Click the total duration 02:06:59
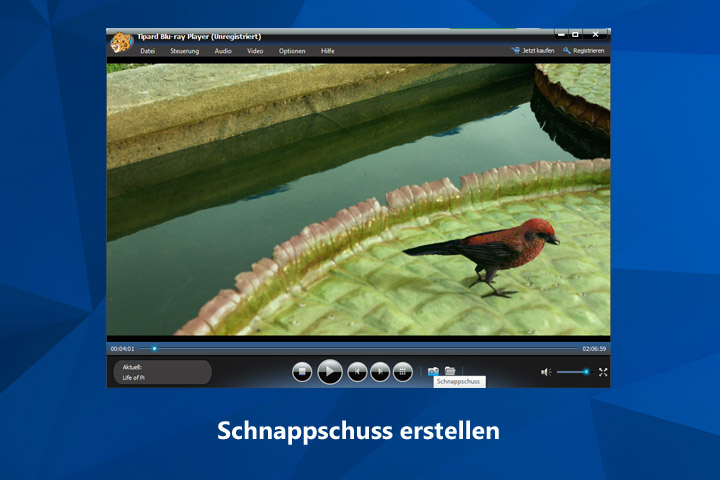 click(x=594, y=349)
